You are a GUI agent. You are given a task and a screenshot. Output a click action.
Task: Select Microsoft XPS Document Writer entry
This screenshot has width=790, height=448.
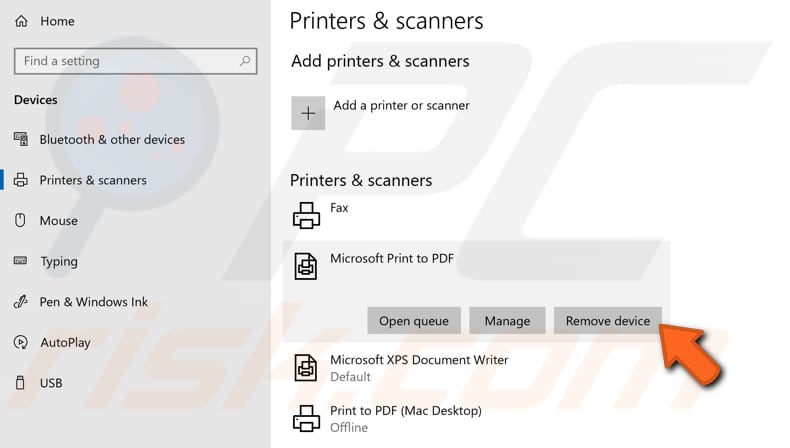[x=419, y=360]
